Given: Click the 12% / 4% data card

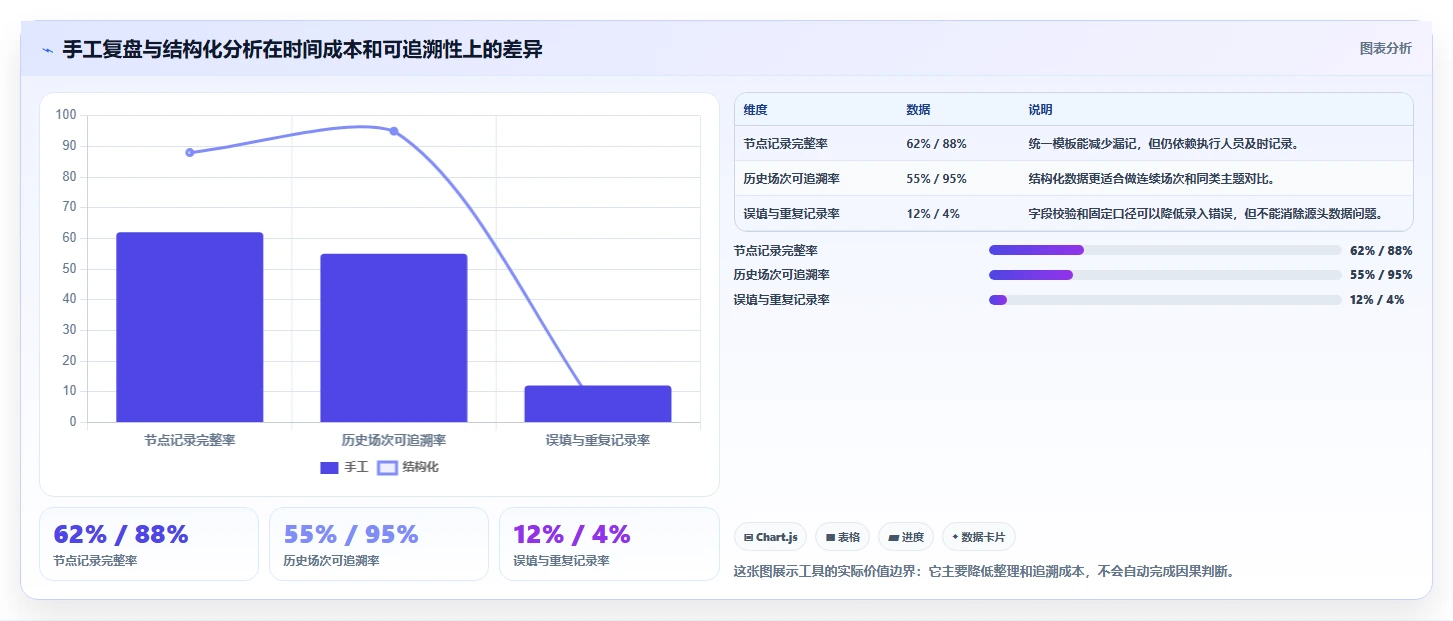Looking at the screenshot, I should (x=609, y=544).
